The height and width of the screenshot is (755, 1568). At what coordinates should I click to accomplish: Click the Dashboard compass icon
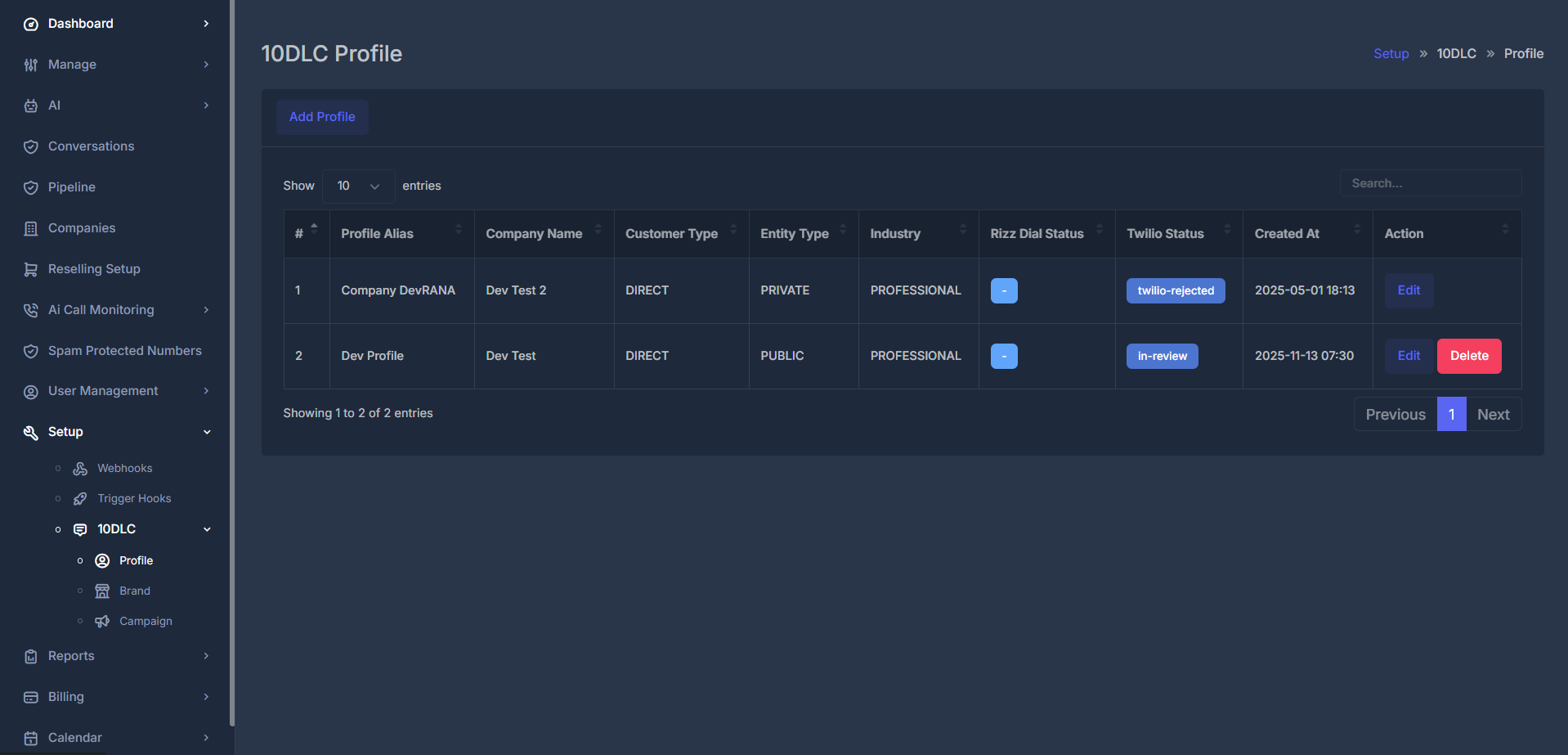point(30,23)
